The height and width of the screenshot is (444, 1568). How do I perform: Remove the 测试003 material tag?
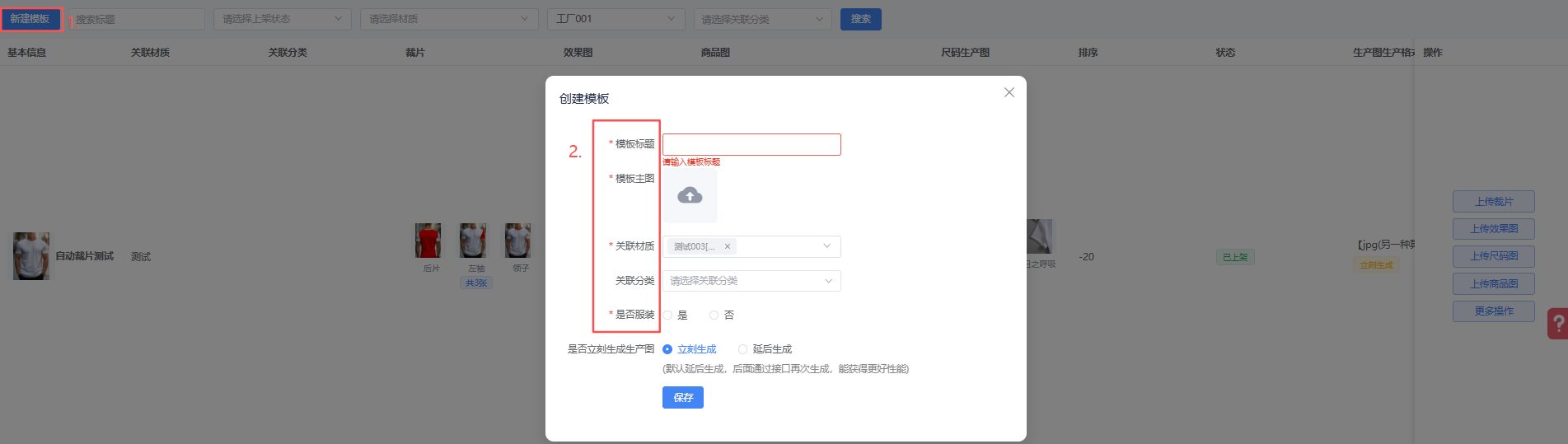click(727, 246)
